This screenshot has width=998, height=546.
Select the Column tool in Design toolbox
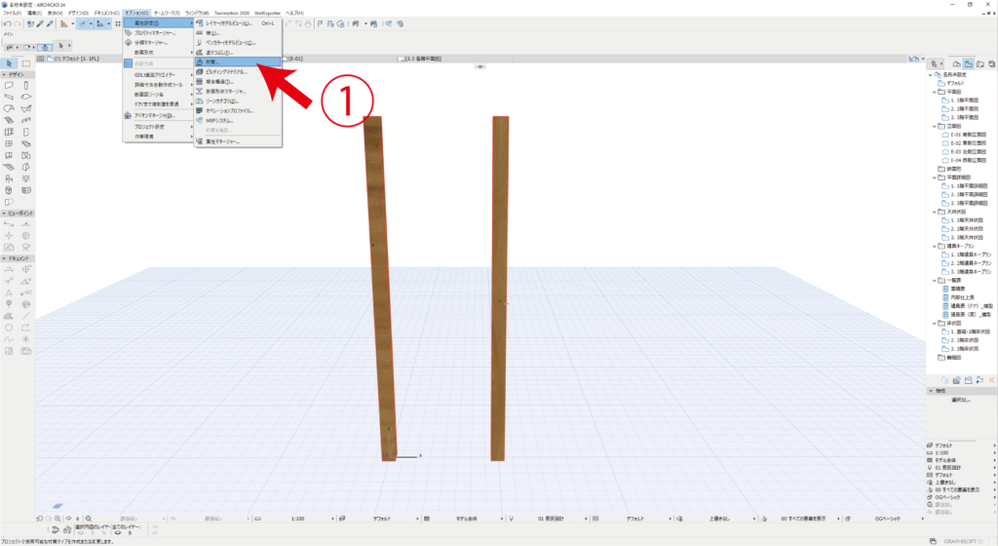[26, 85]
